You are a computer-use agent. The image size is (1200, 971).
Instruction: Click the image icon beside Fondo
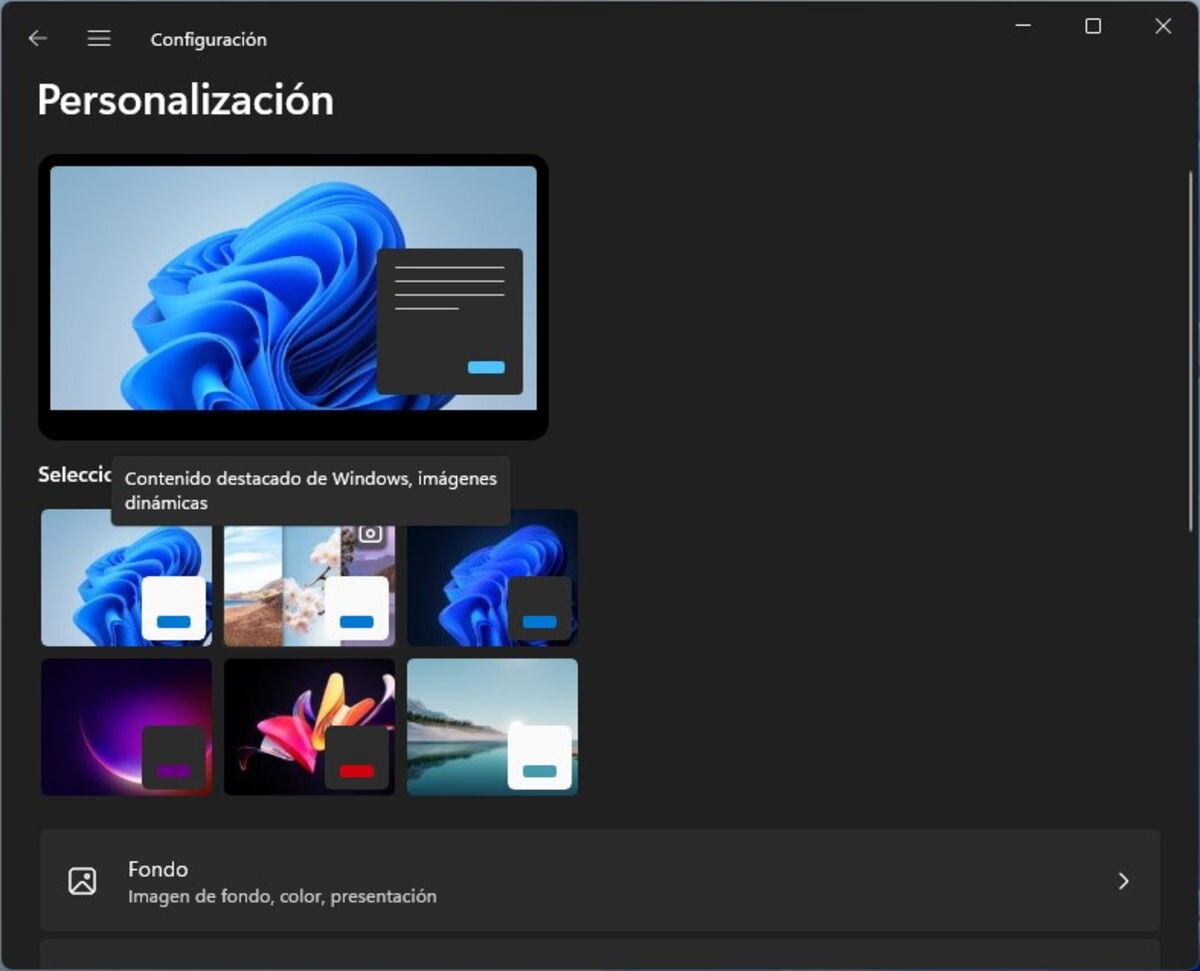(82, 881)
